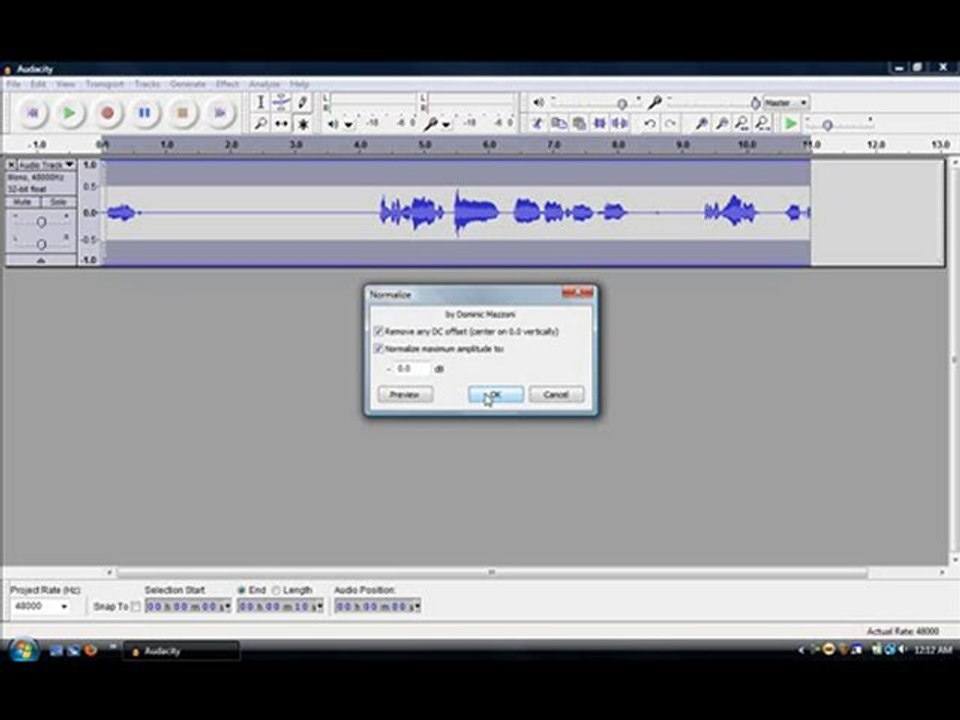Image resolution: width=960 pixels, height=720 pixels.
Task: Open the Master input source dropdown
Action: click(x=786, y=103)
